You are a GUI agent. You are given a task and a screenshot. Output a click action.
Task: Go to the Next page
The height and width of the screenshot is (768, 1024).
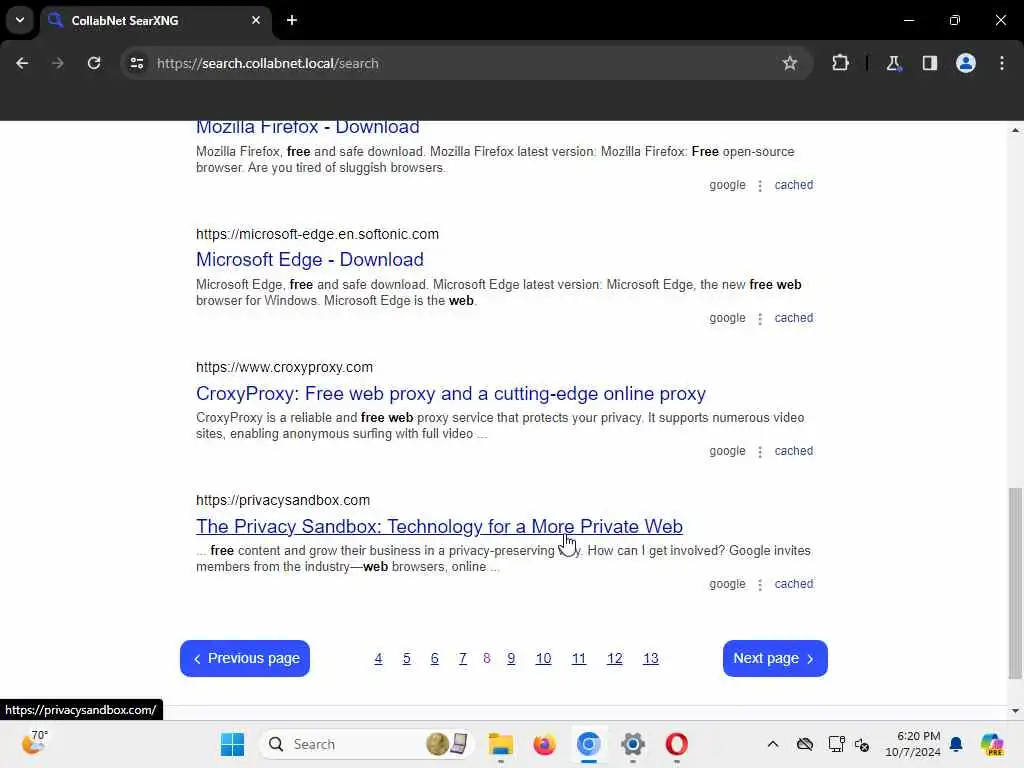tap(775, 658)
